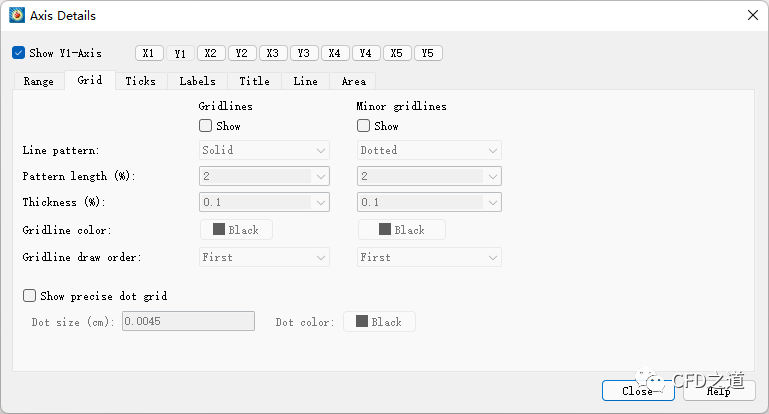Click the Help button
Image resolution: width=769 pixels, height=414 pixels.
718,390
